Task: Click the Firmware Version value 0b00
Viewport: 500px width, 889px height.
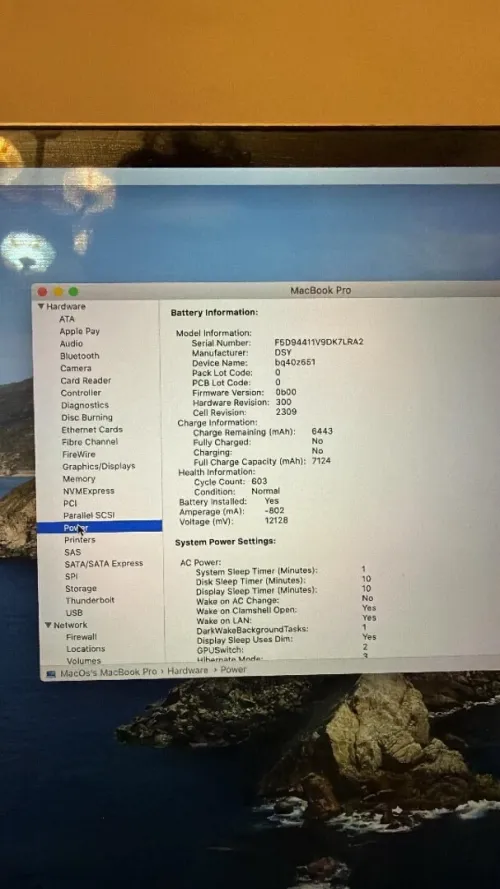Action: tap(286, 392)
